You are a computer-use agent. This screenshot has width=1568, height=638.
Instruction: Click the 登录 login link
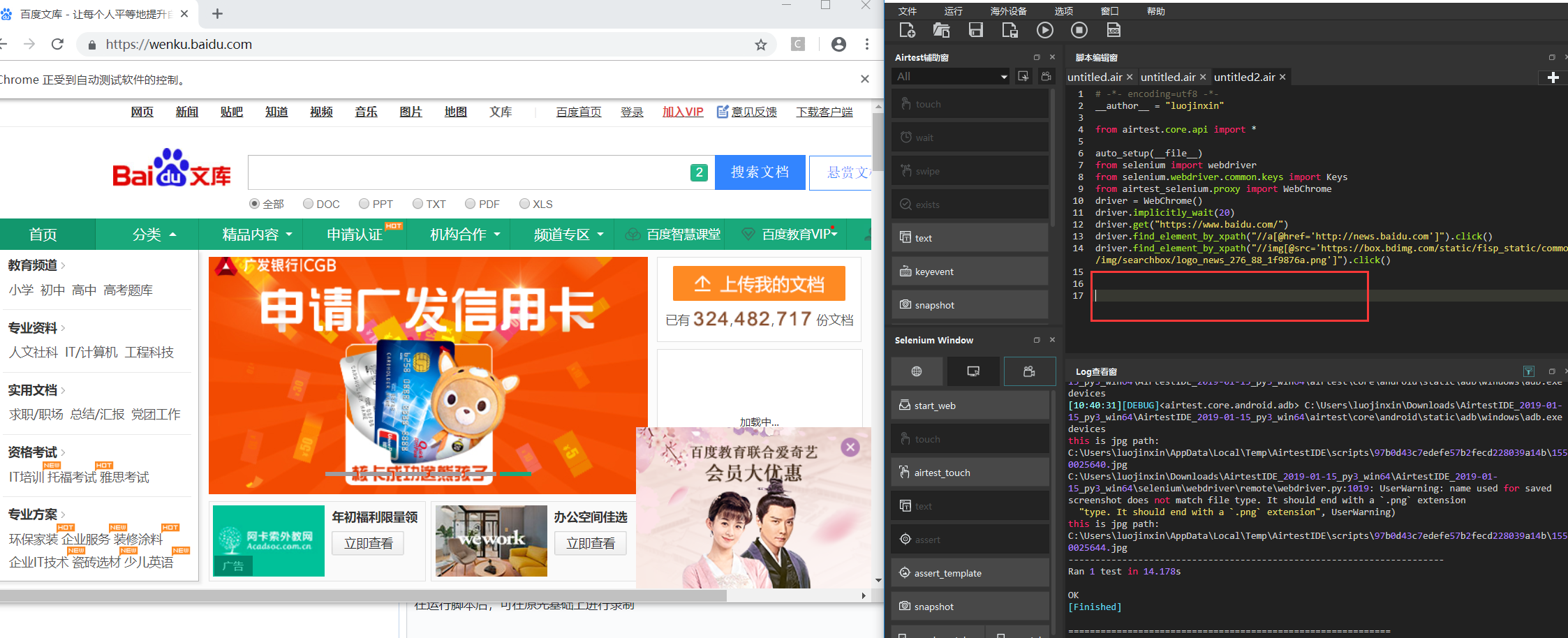point(632,112)
